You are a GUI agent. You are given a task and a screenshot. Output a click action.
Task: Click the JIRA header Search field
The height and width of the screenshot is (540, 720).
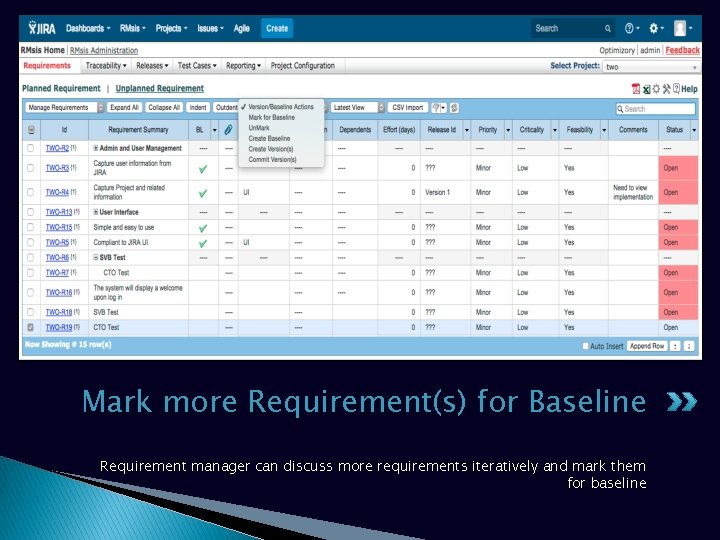[573, 28]
